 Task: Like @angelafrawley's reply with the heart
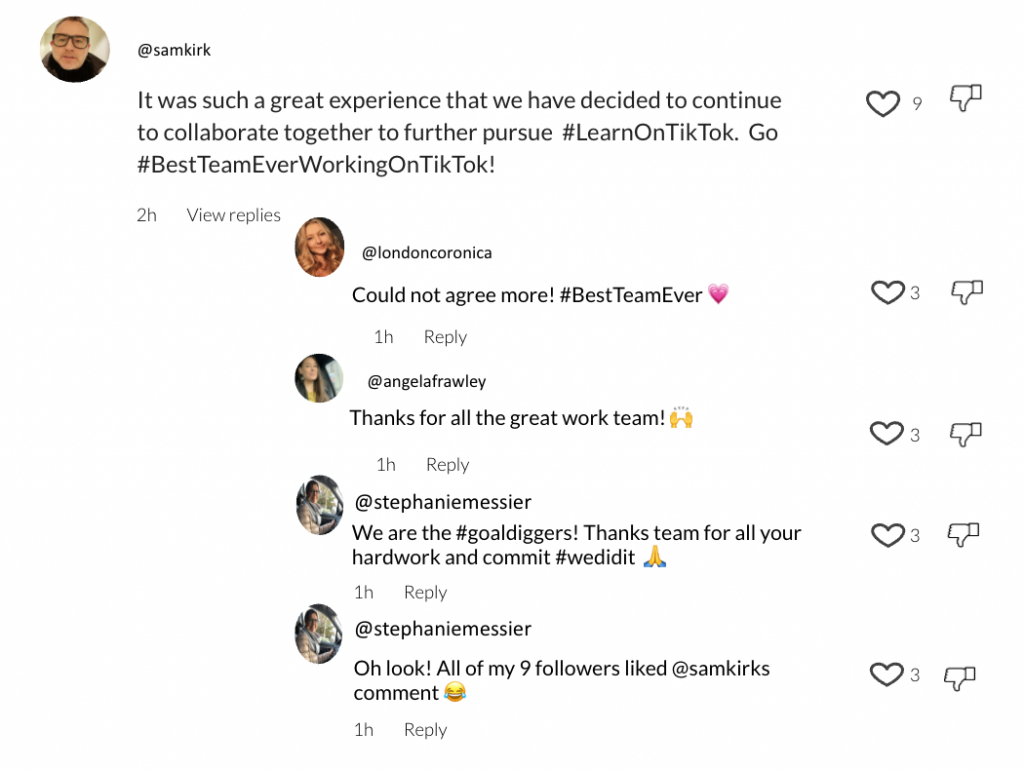(887, 433)
